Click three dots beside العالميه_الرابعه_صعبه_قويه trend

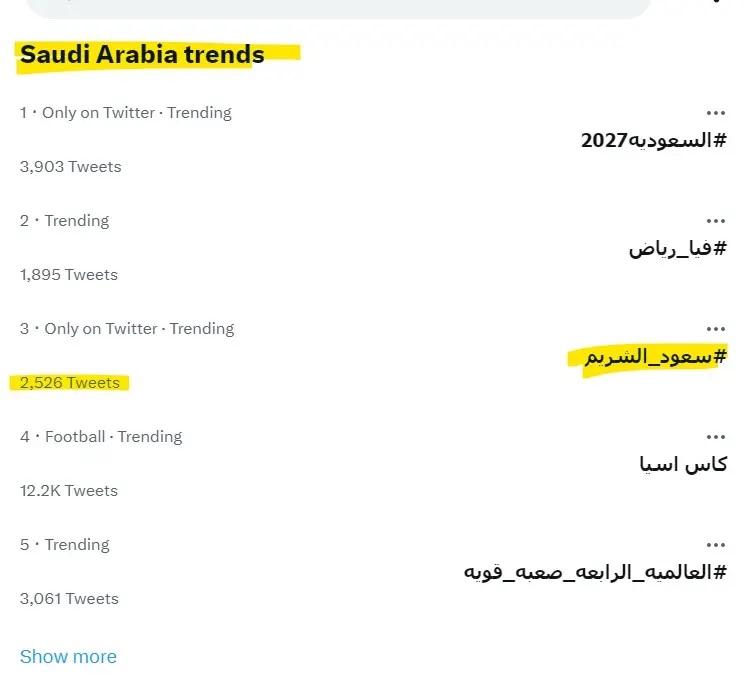(x=715, y=545)
